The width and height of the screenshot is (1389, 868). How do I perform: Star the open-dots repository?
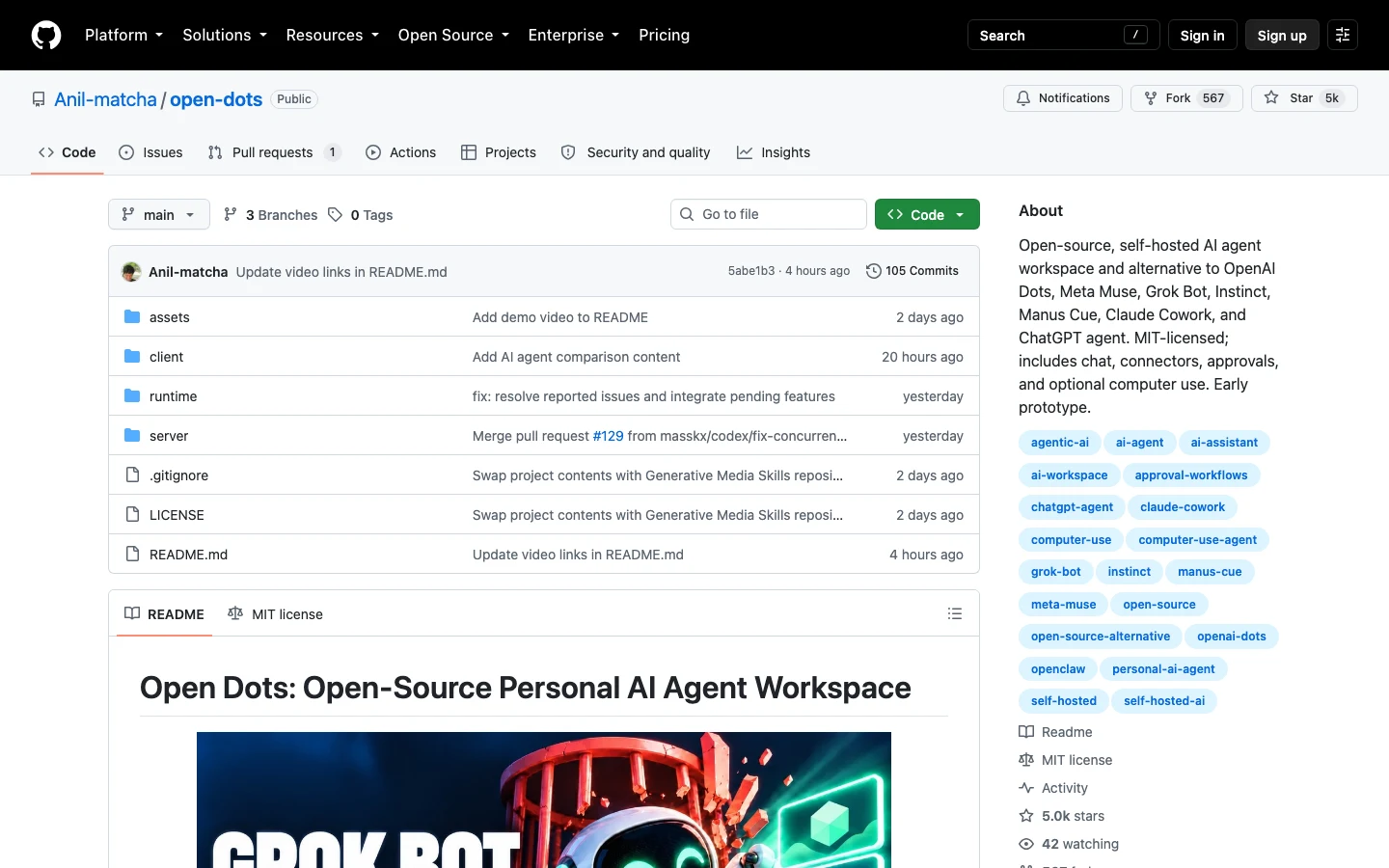click(x=1304, y=98)
